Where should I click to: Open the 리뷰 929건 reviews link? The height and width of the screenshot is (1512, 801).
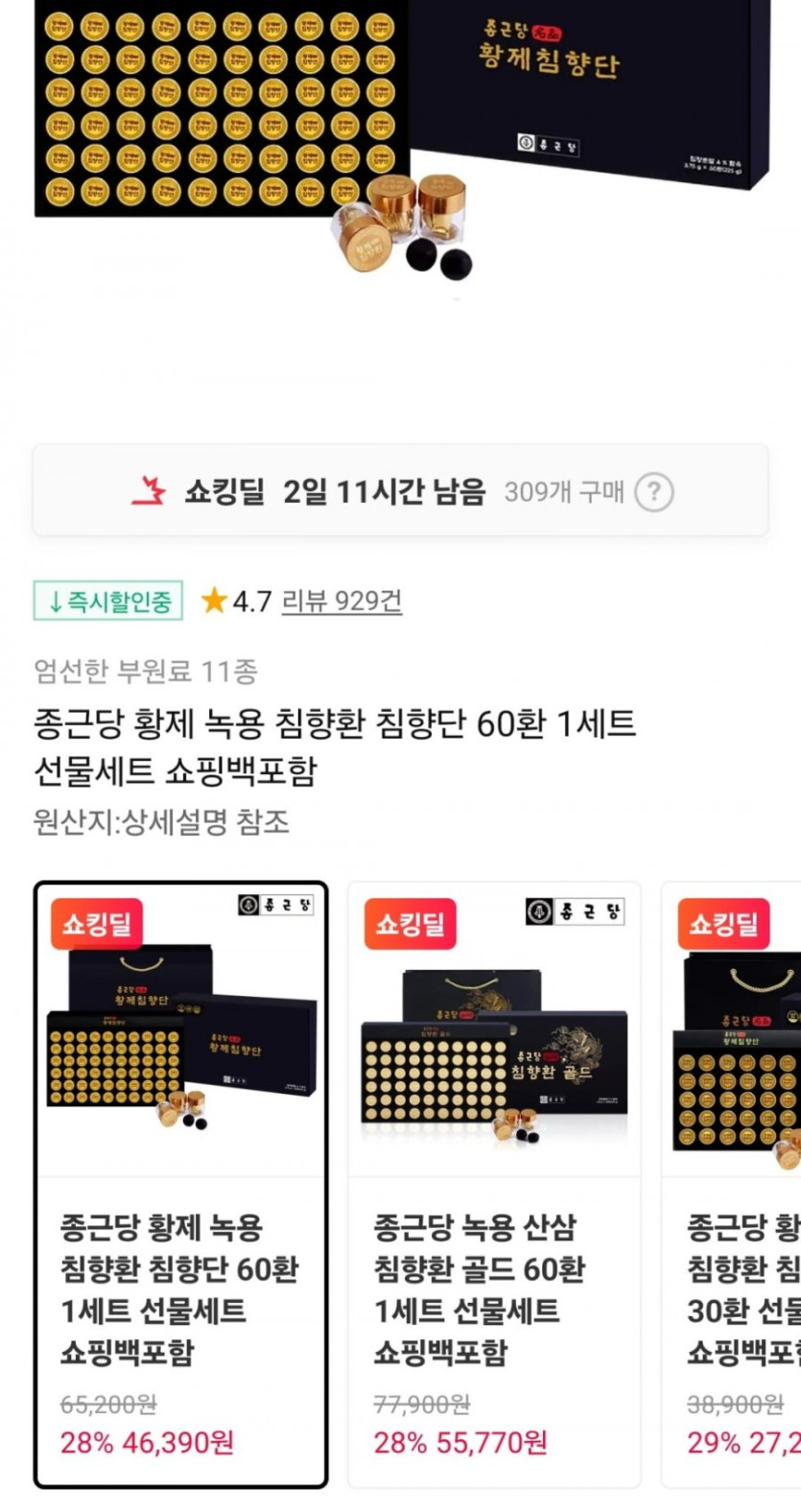(342, 602)
